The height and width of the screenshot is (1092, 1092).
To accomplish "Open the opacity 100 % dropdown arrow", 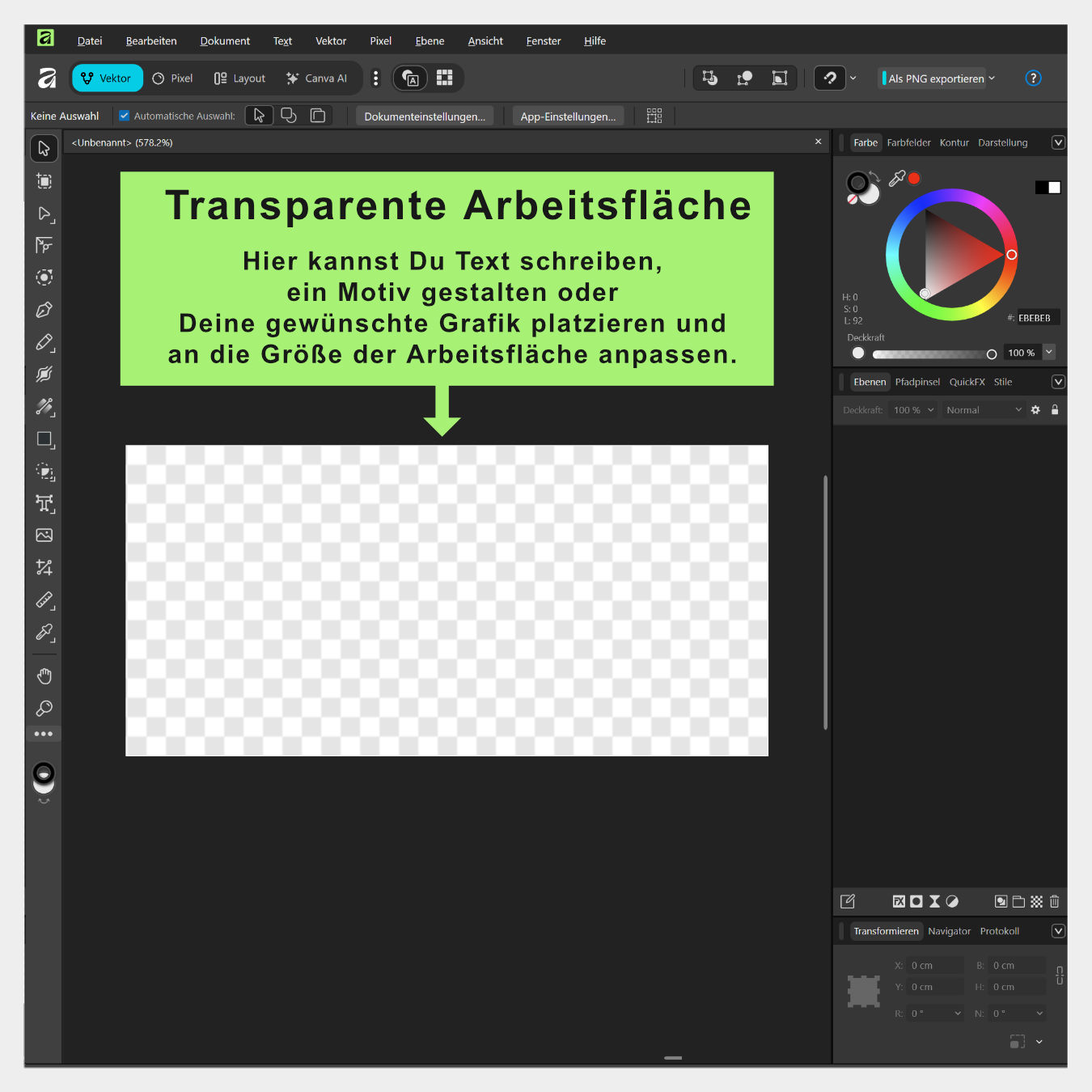I will [1049, 352].
